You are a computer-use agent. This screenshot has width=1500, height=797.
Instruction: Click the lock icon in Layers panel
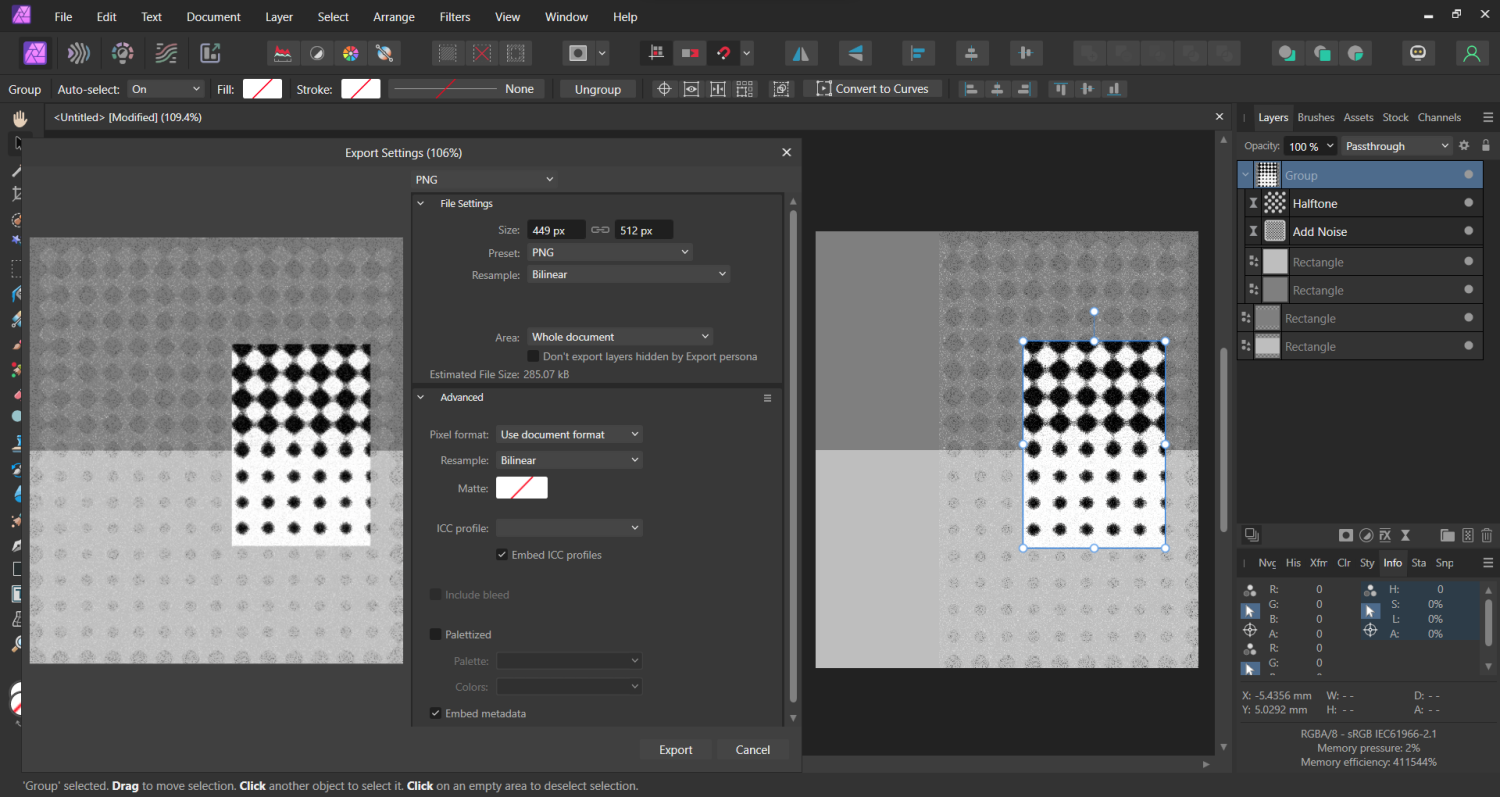1486,146
